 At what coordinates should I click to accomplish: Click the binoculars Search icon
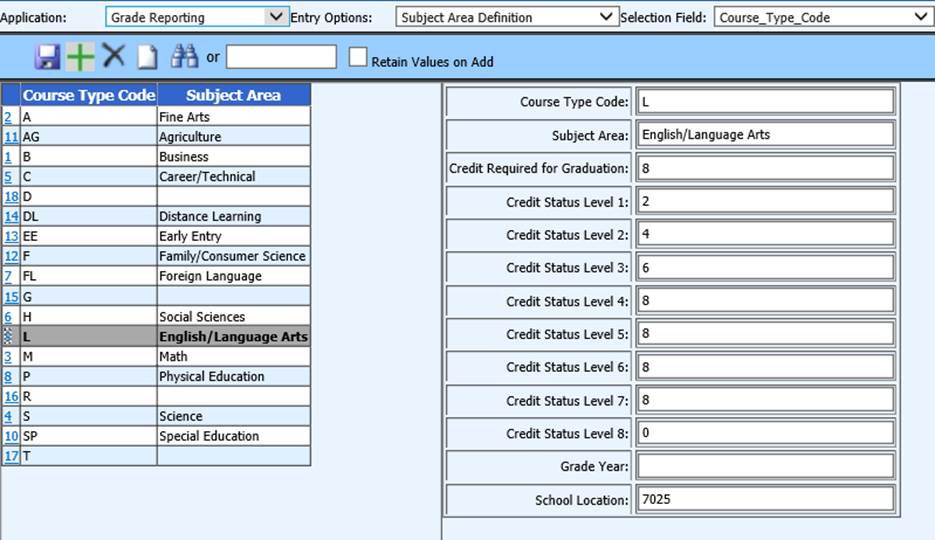click(184, 57)
